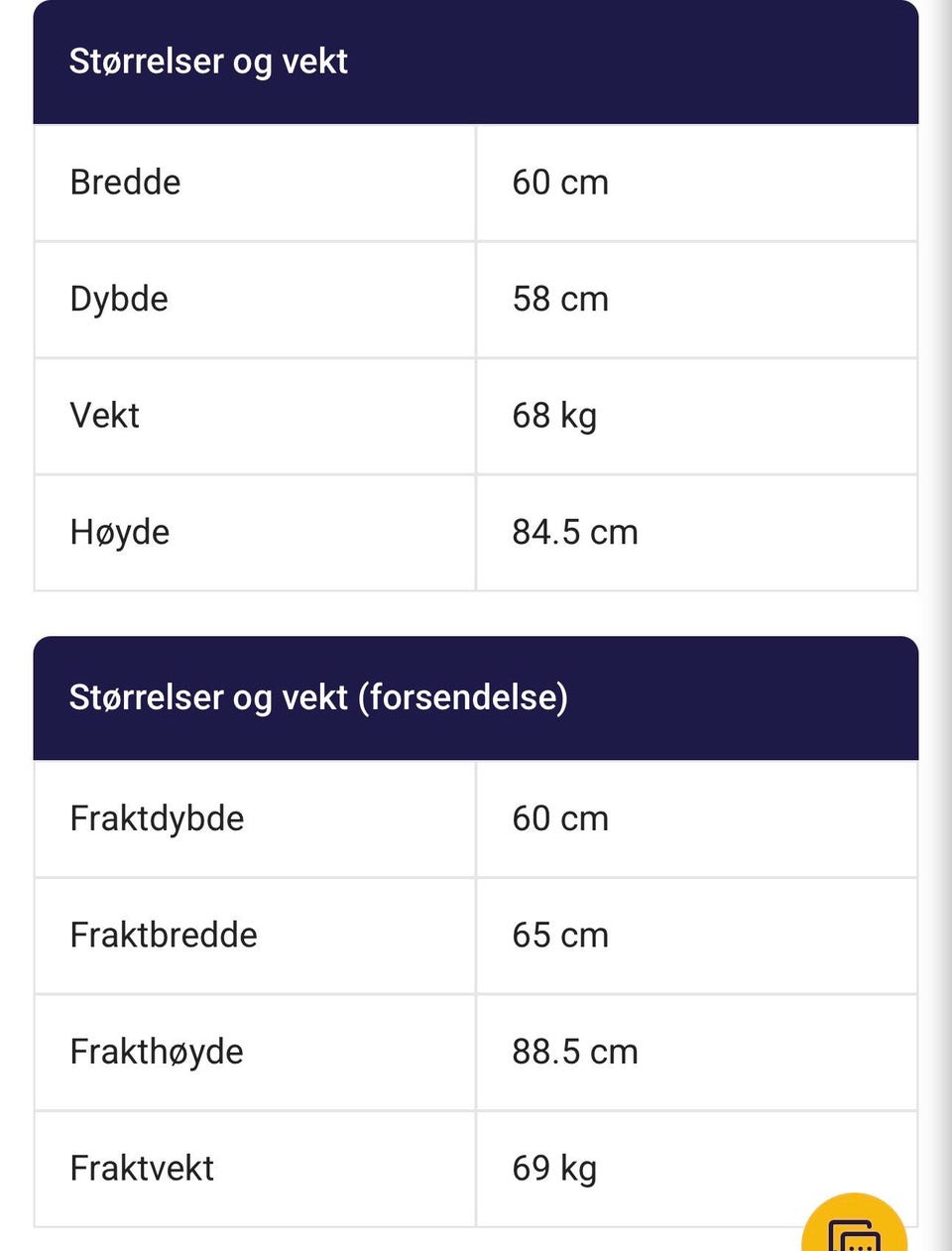Select the Dybde row label
The image size is (952, 1251).
click(x=119, y=300)
